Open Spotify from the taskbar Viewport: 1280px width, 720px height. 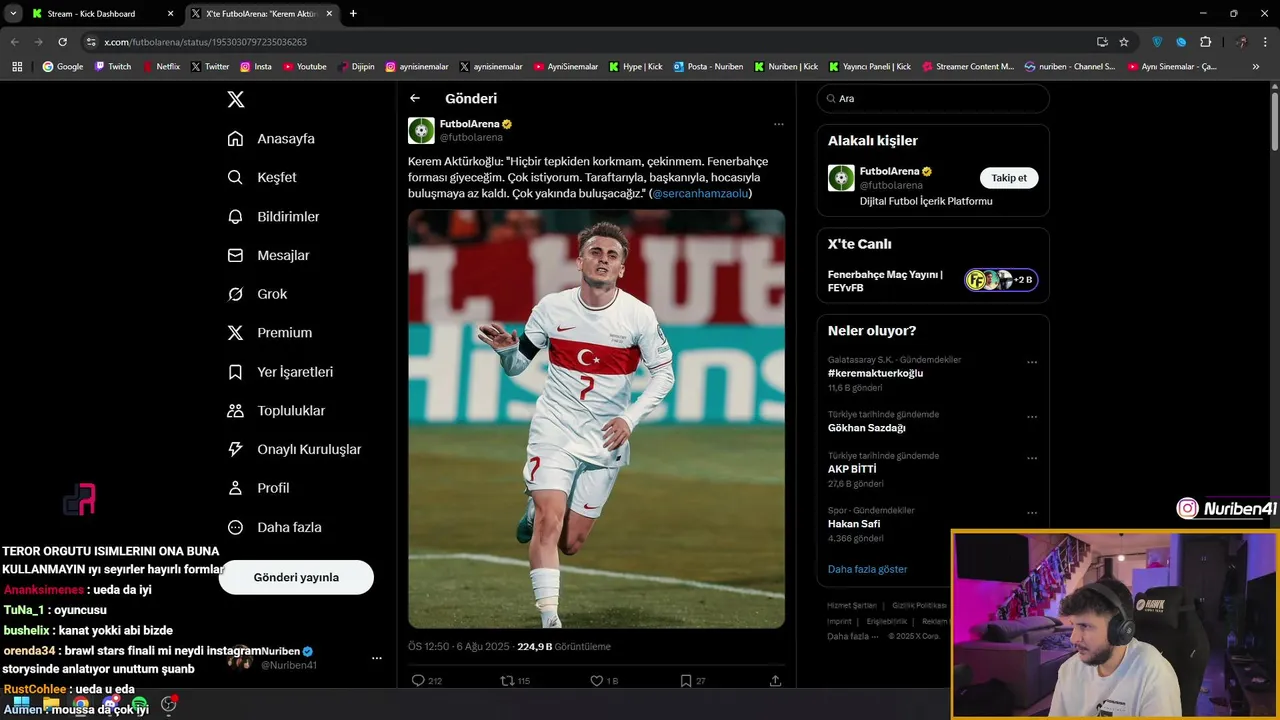tap(139, 703)
